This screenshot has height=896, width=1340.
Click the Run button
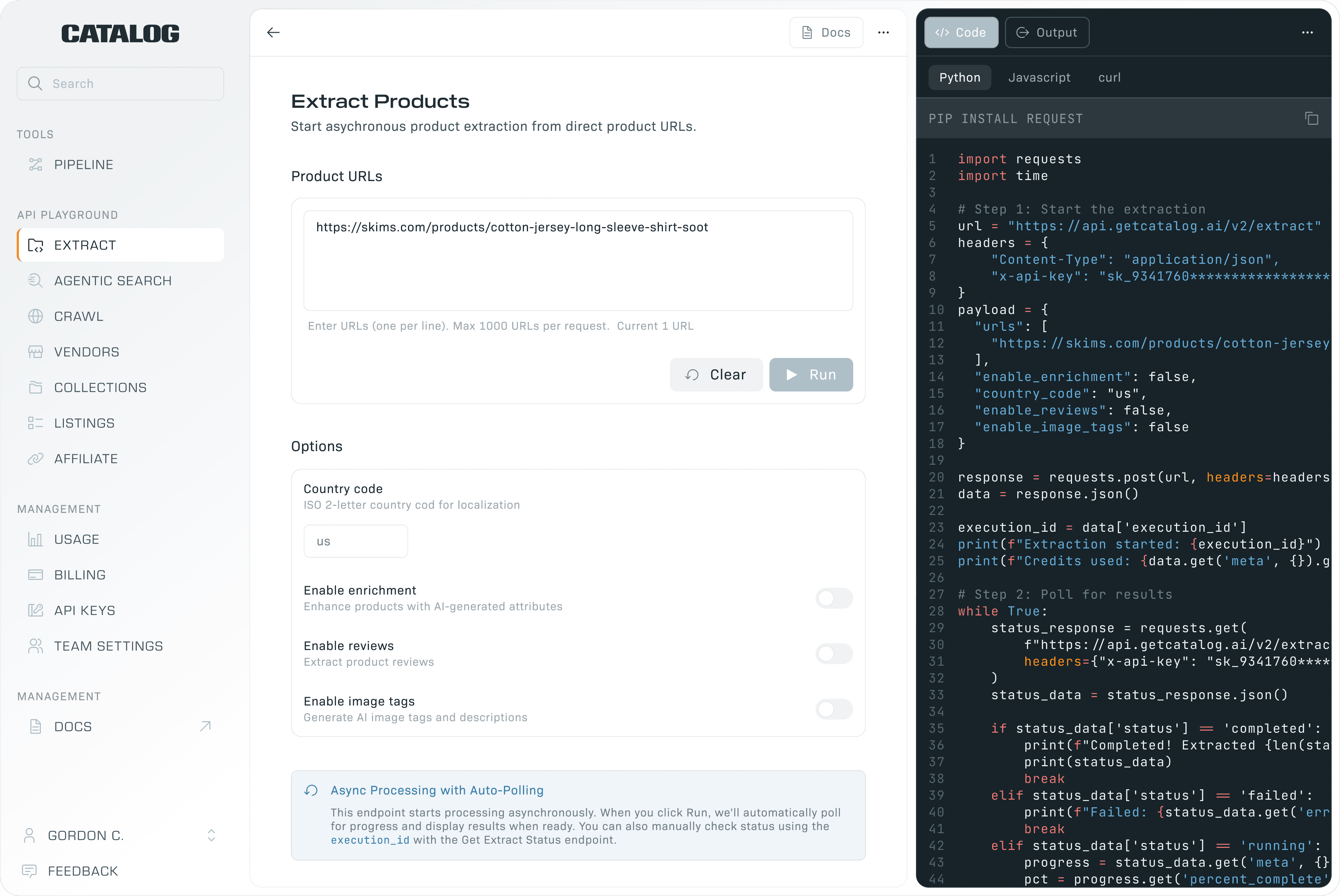coord(811,375)
